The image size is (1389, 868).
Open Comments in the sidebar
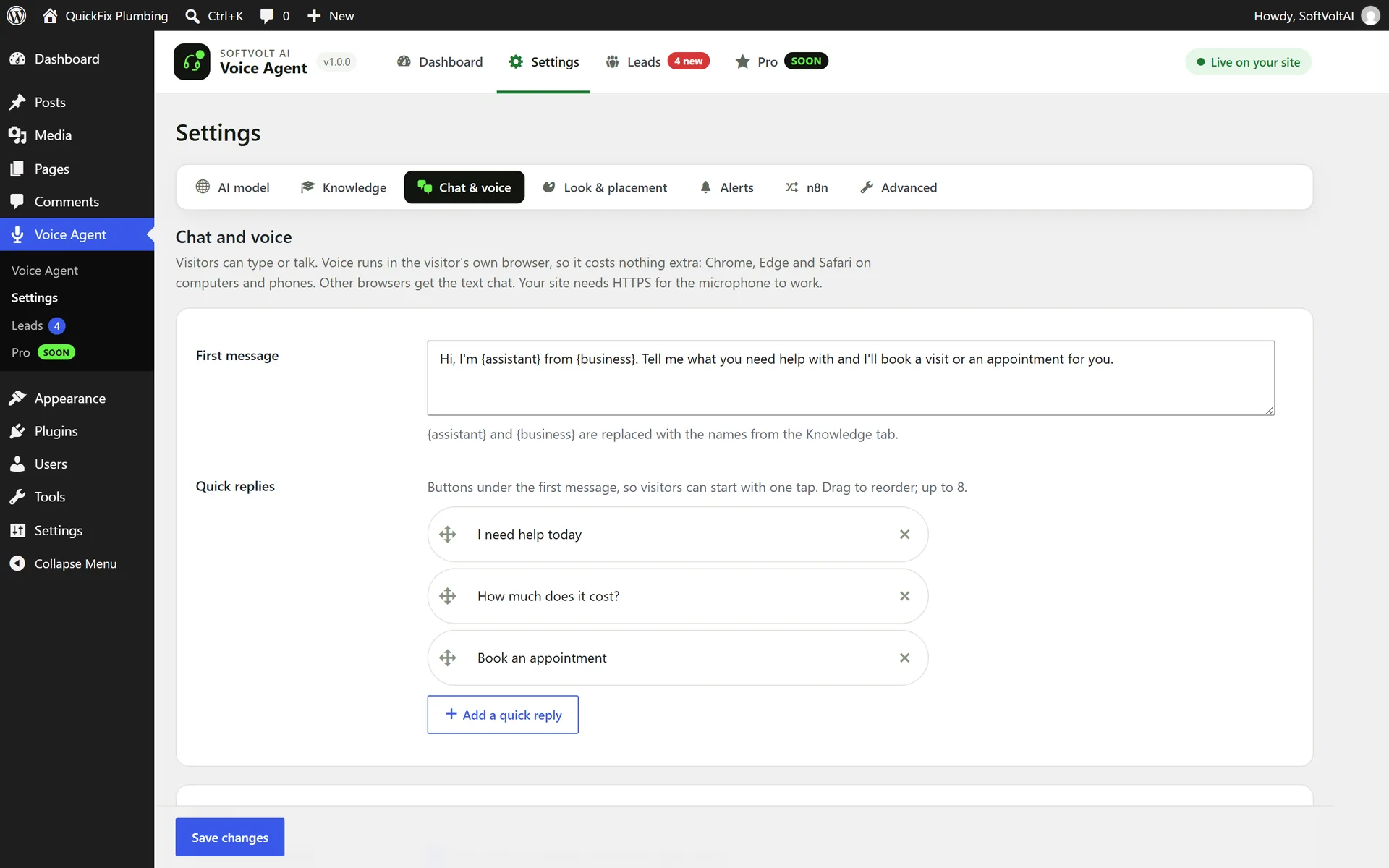point(77,202)
